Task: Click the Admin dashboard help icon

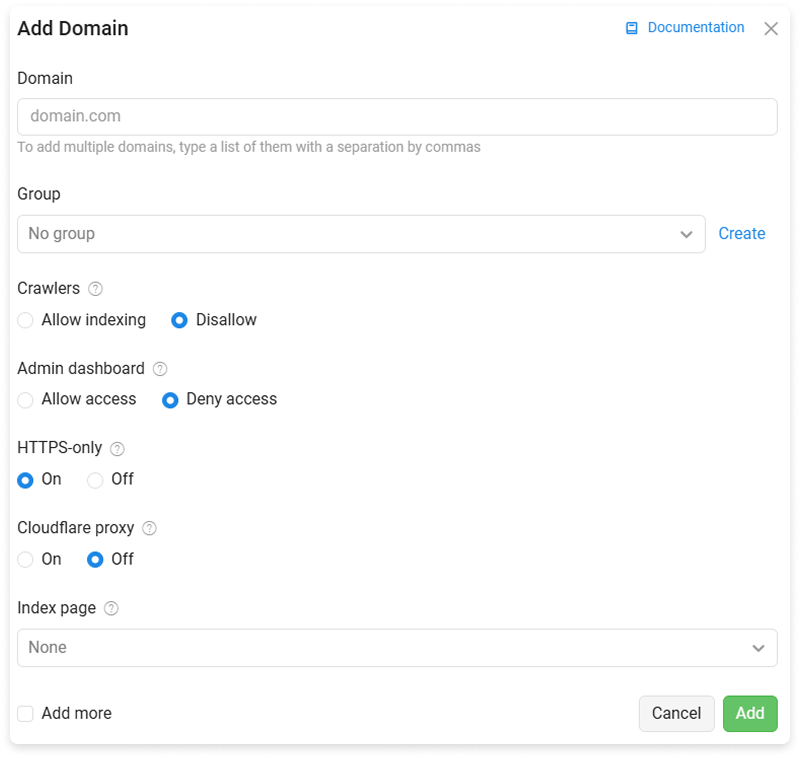Action: tap(160, 369)
